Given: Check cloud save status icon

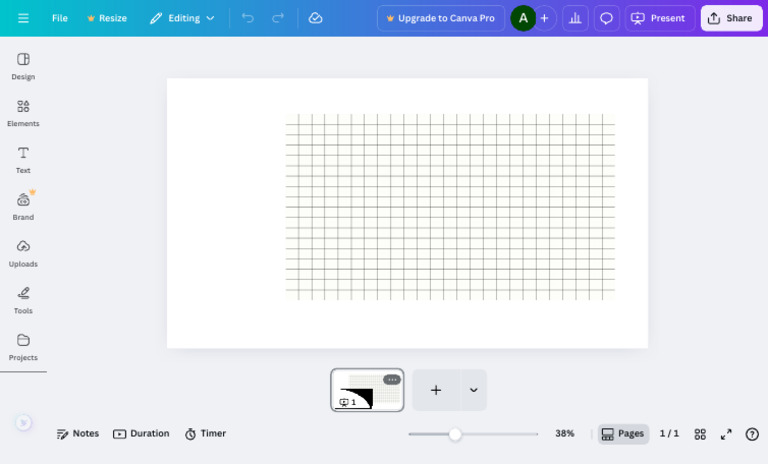Looking at the screenshot, I should click(x=315, y=18).
